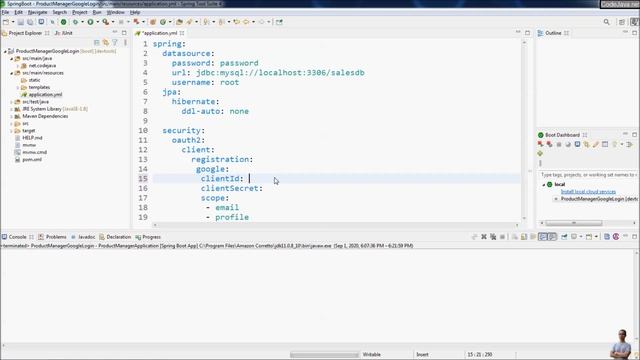
Task: Switch to the Progress tab
Action: click(148, 237)
